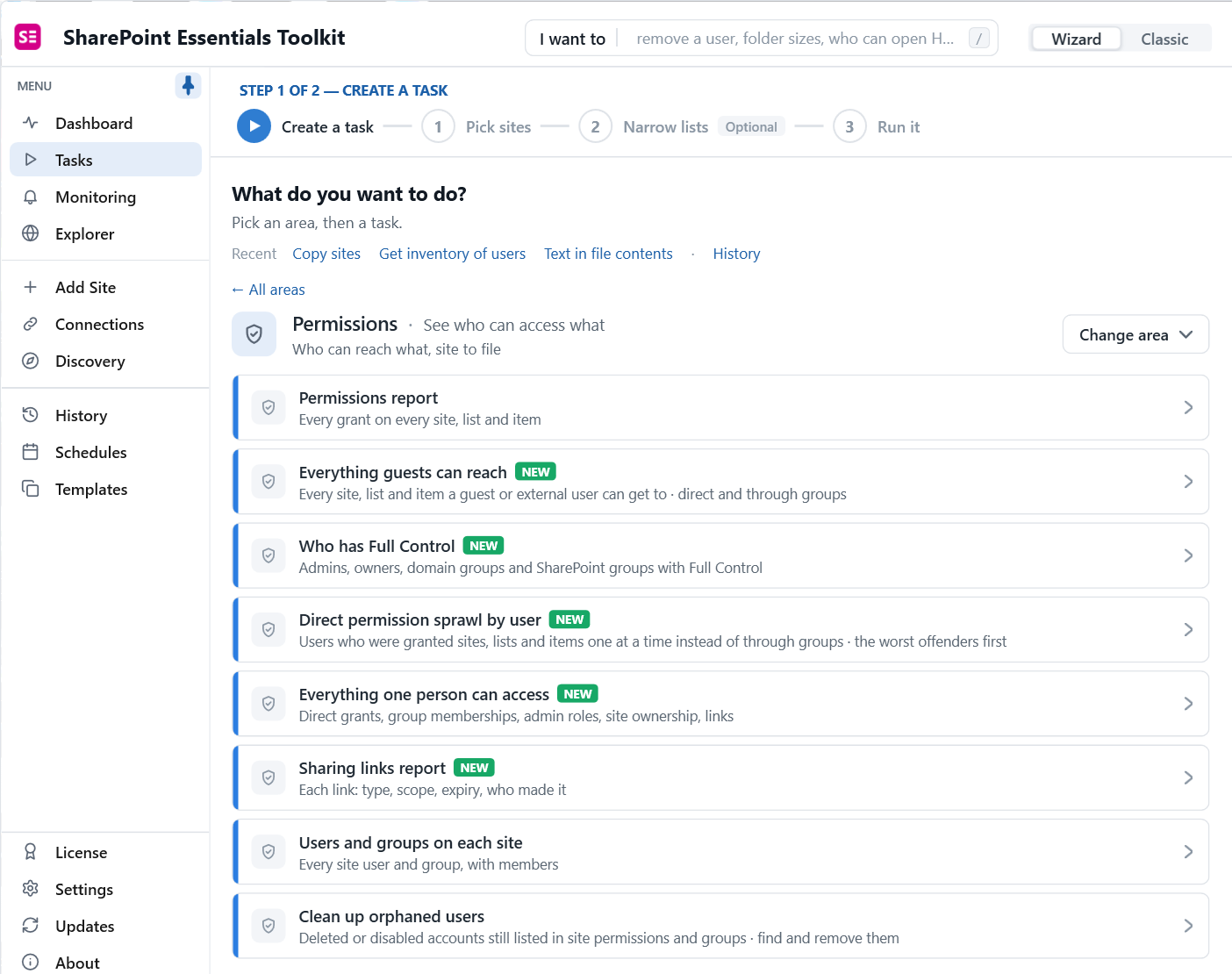Expand the Permissions report task chevron
This screenshot has width=1232, height=974.
point(1188,407)
